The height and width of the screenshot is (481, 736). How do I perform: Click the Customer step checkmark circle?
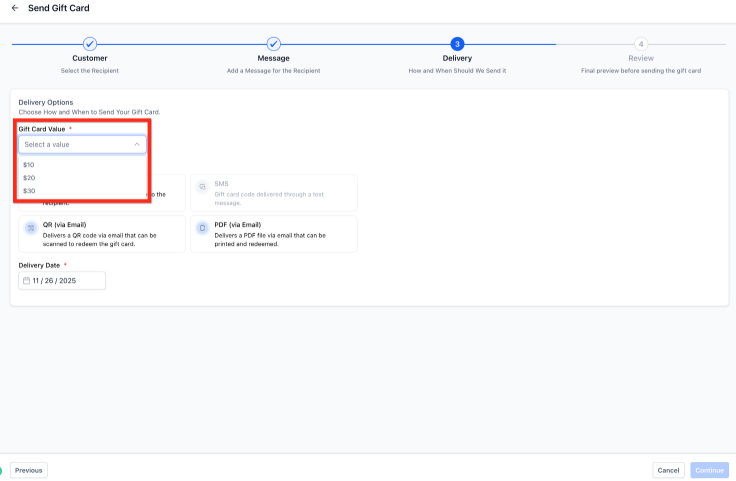90,44
